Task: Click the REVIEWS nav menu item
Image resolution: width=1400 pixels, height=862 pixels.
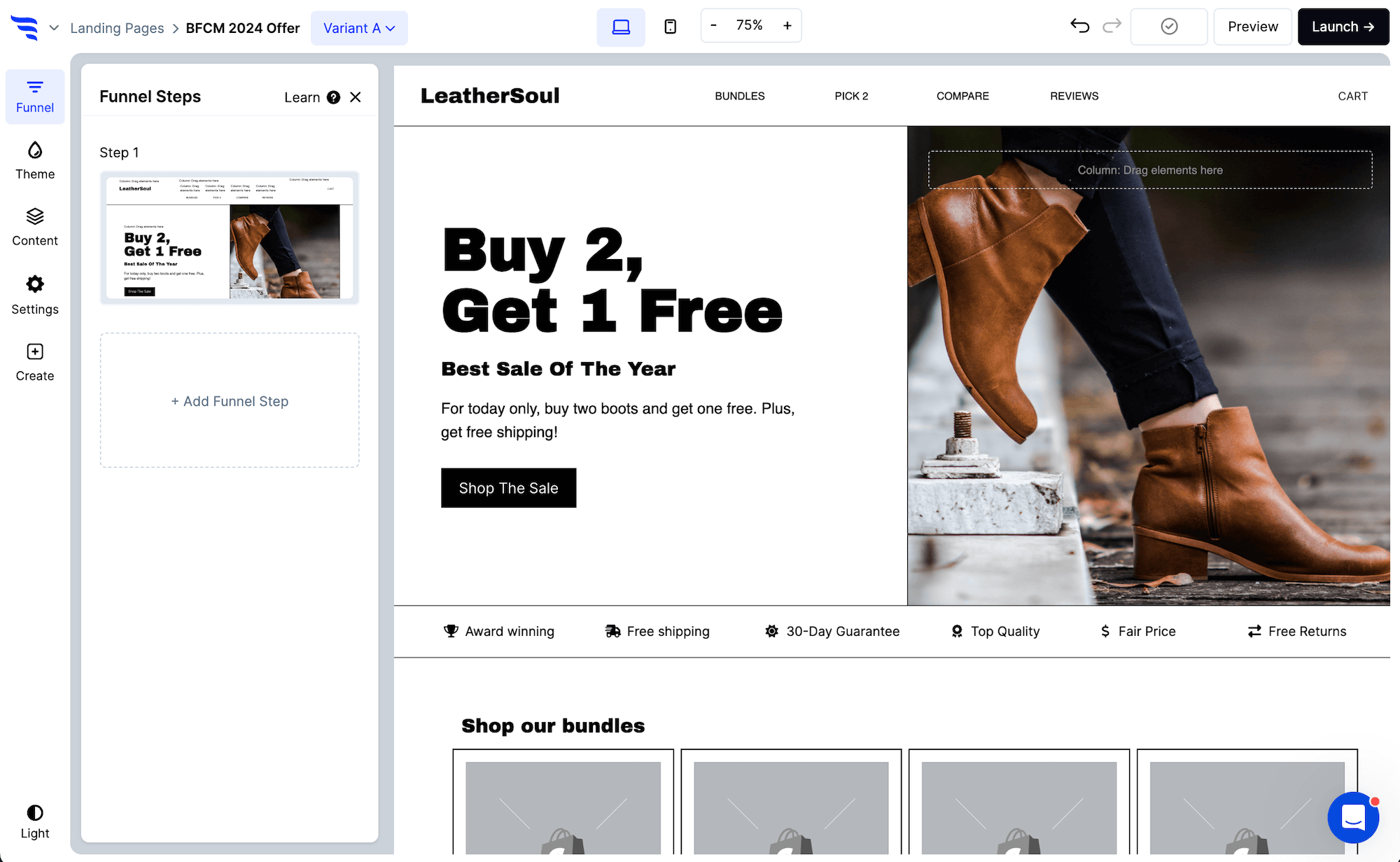Action: tap(1074, 96)
